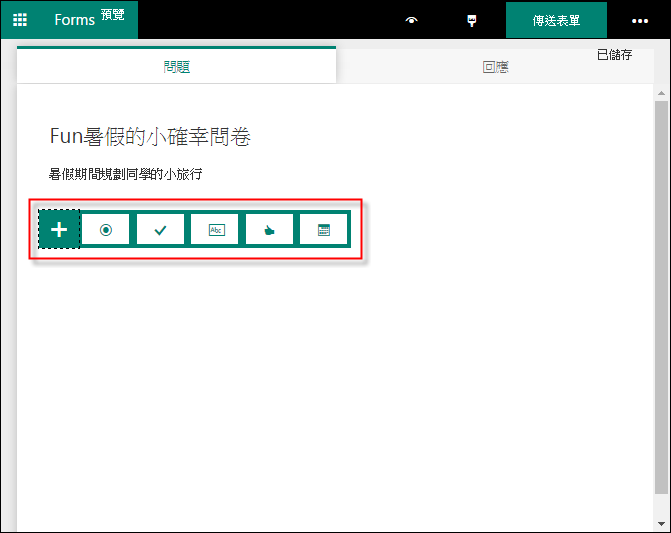This screenshot has width=671, height=533.
Task: Open the more options ellipsis menu
Action: pos(640,21)
